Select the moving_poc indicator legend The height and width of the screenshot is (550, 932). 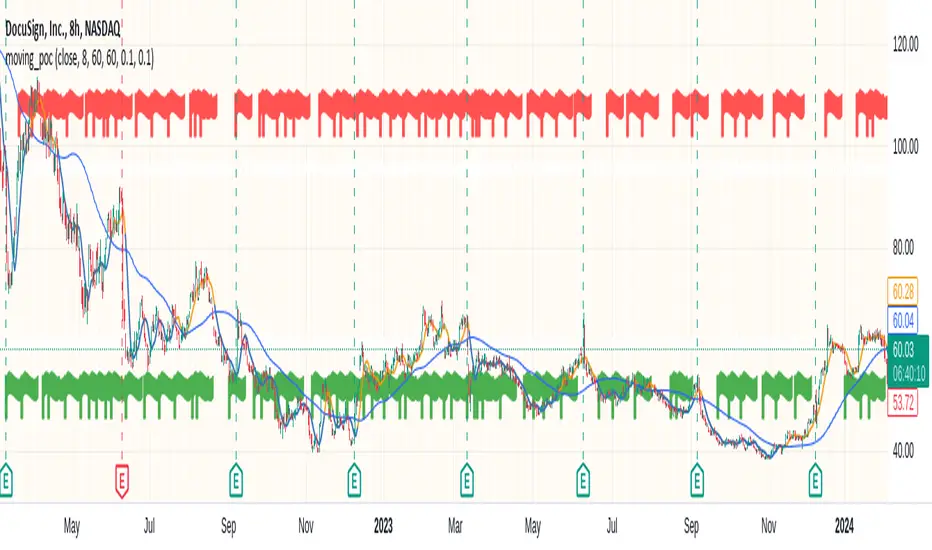79,58
